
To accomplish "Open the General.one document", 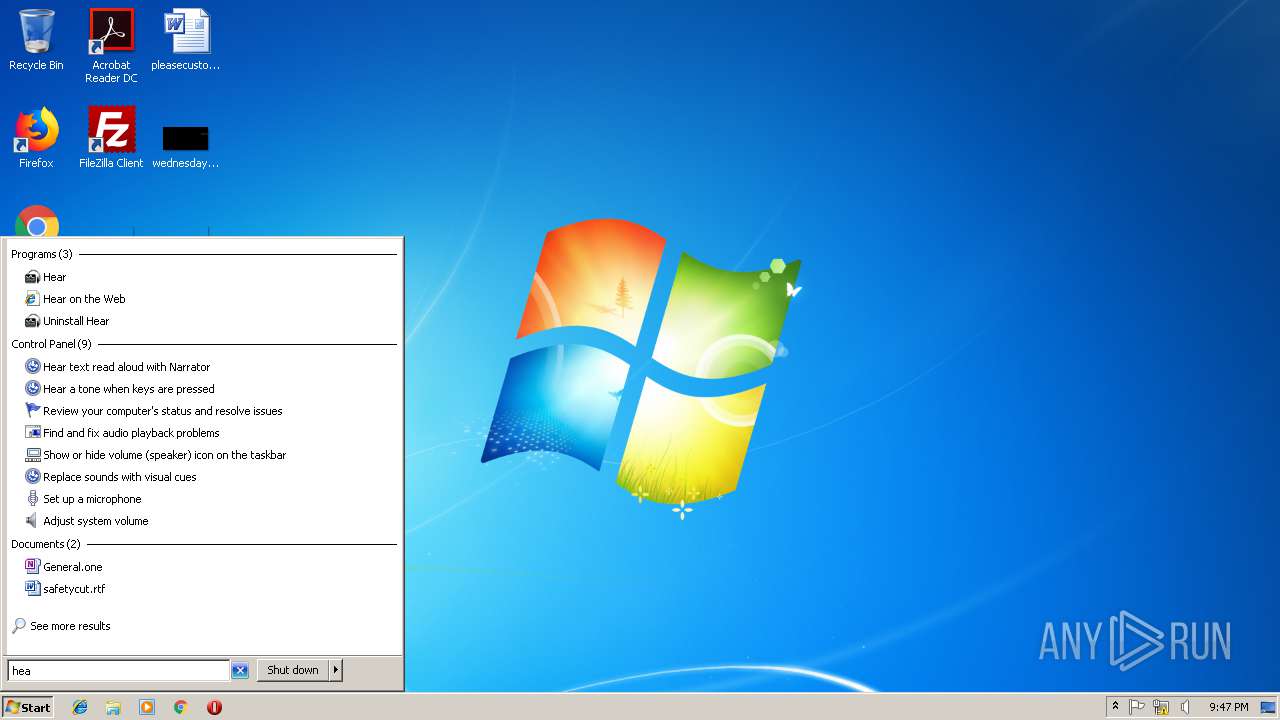I will [72, 567].
